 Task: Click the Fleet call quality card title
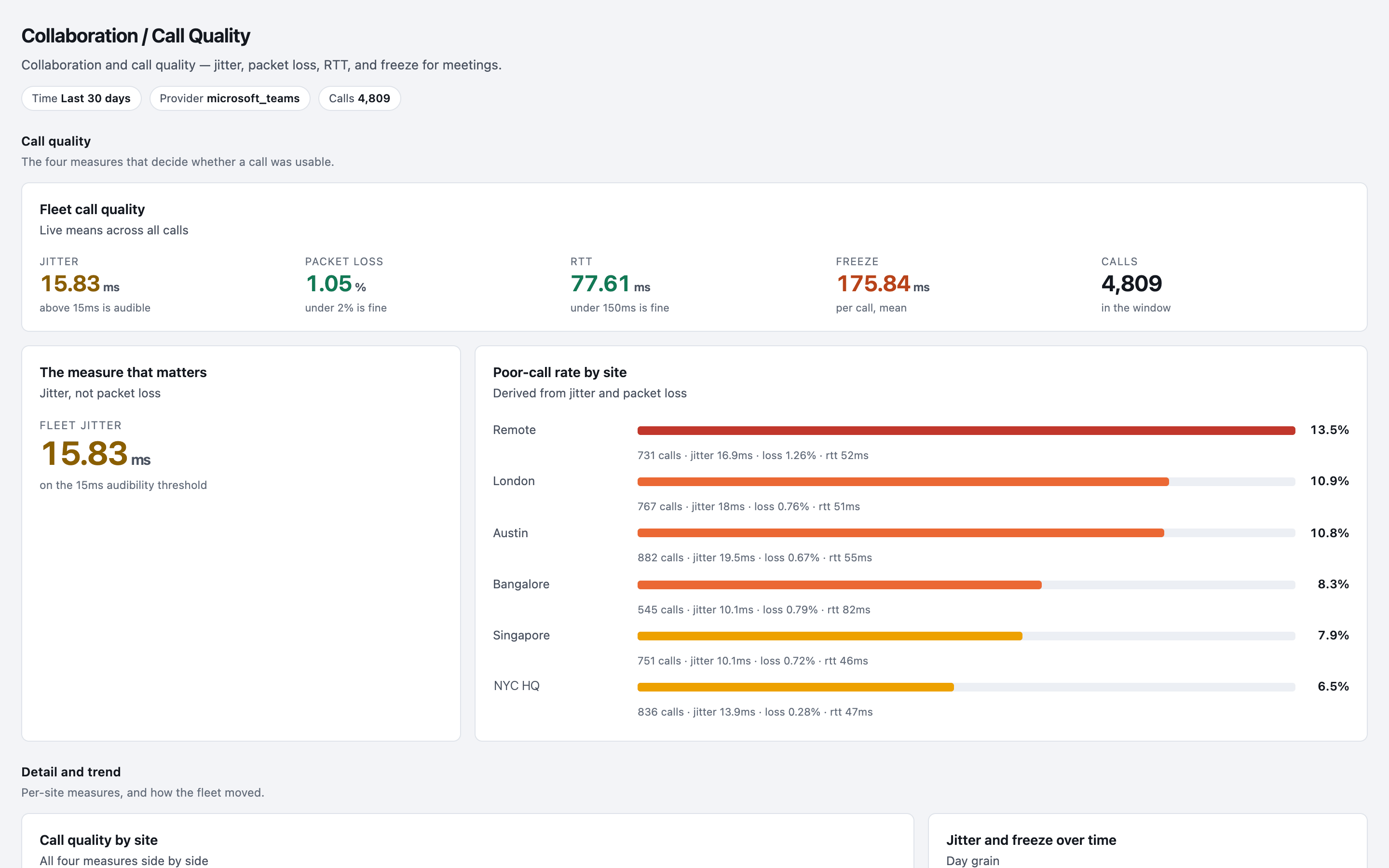[x=93, y=210]
